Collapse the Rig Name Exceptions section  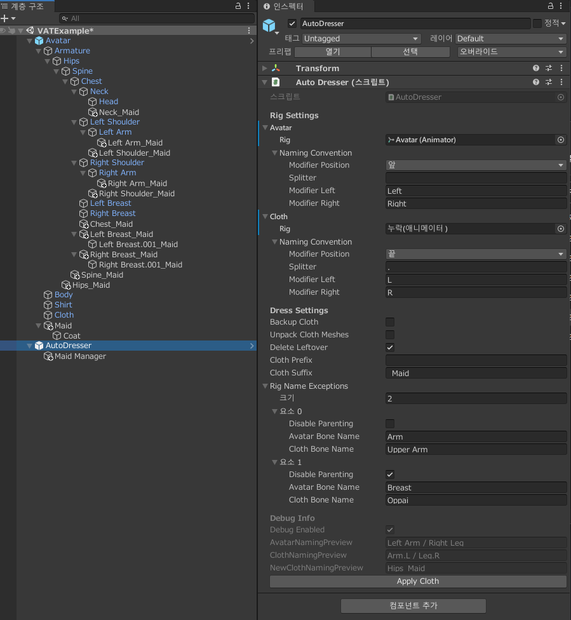[x=265, y=386]
